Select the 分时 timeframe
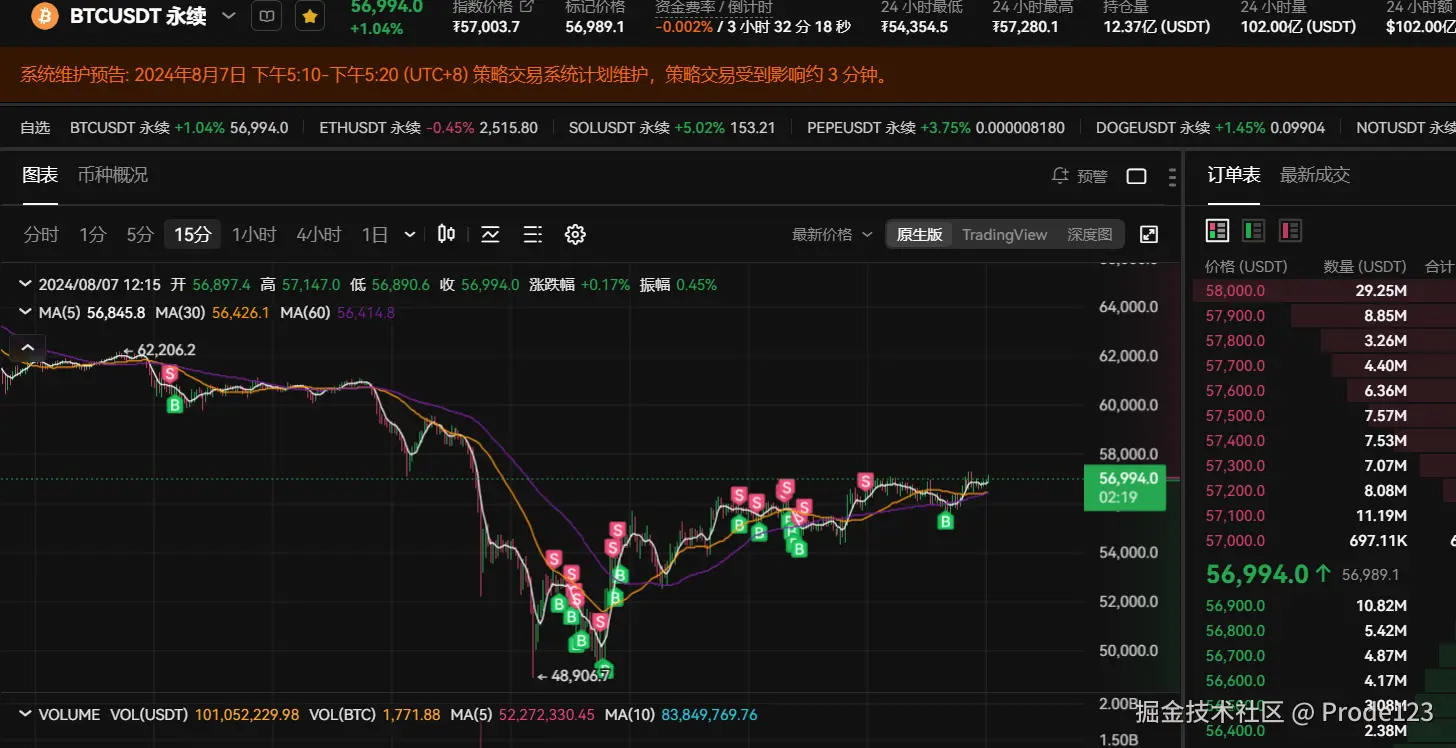This screenshot has height=748, width=1456. (x=41, y=234)
